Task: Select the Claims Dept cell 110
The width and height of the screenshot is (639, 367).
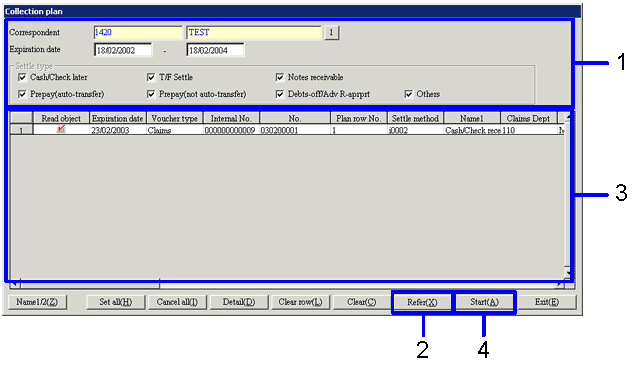Action: [529, 130]
